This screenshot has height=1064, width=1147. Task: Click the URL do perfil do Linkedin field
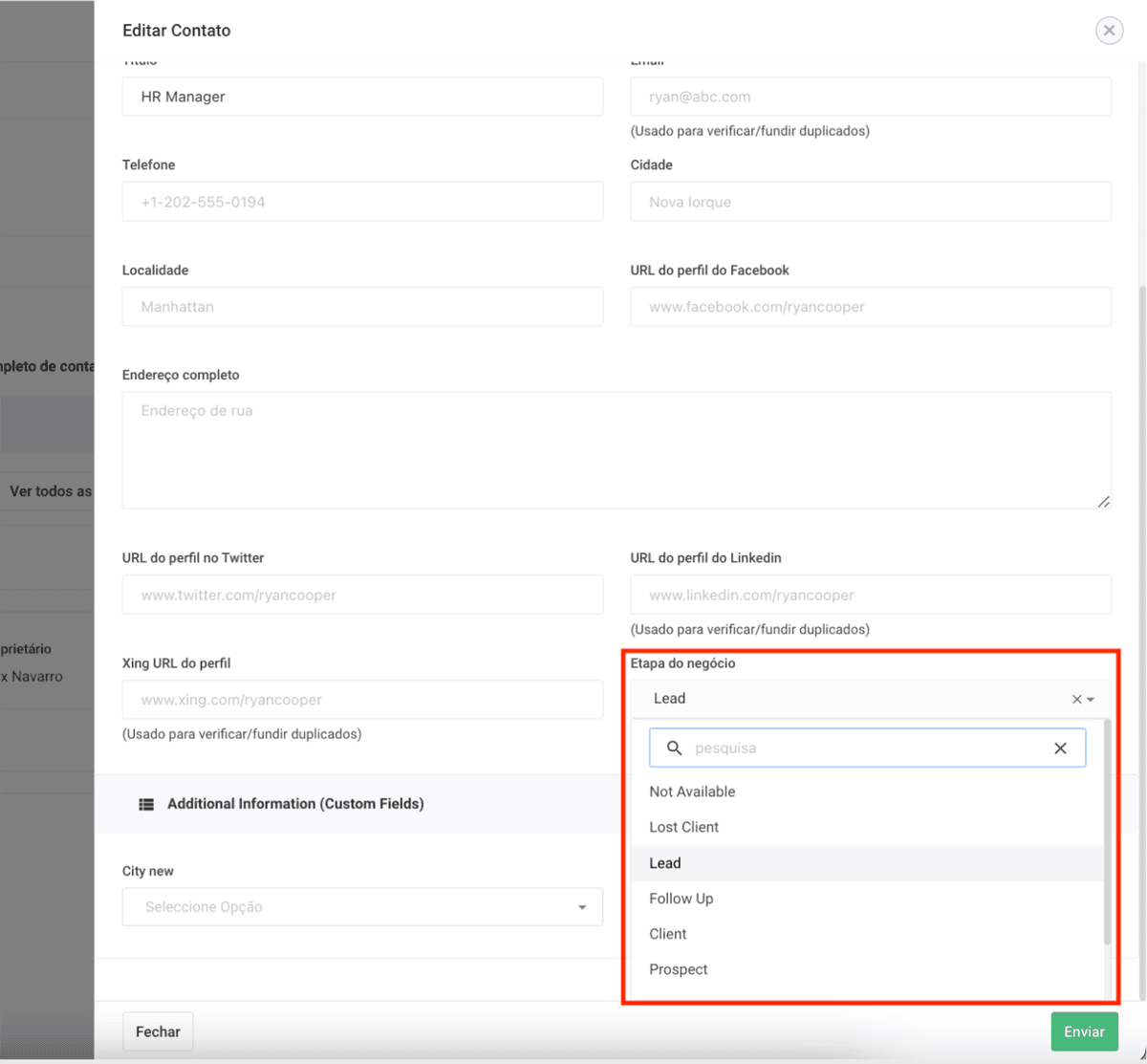click(870, 594)
